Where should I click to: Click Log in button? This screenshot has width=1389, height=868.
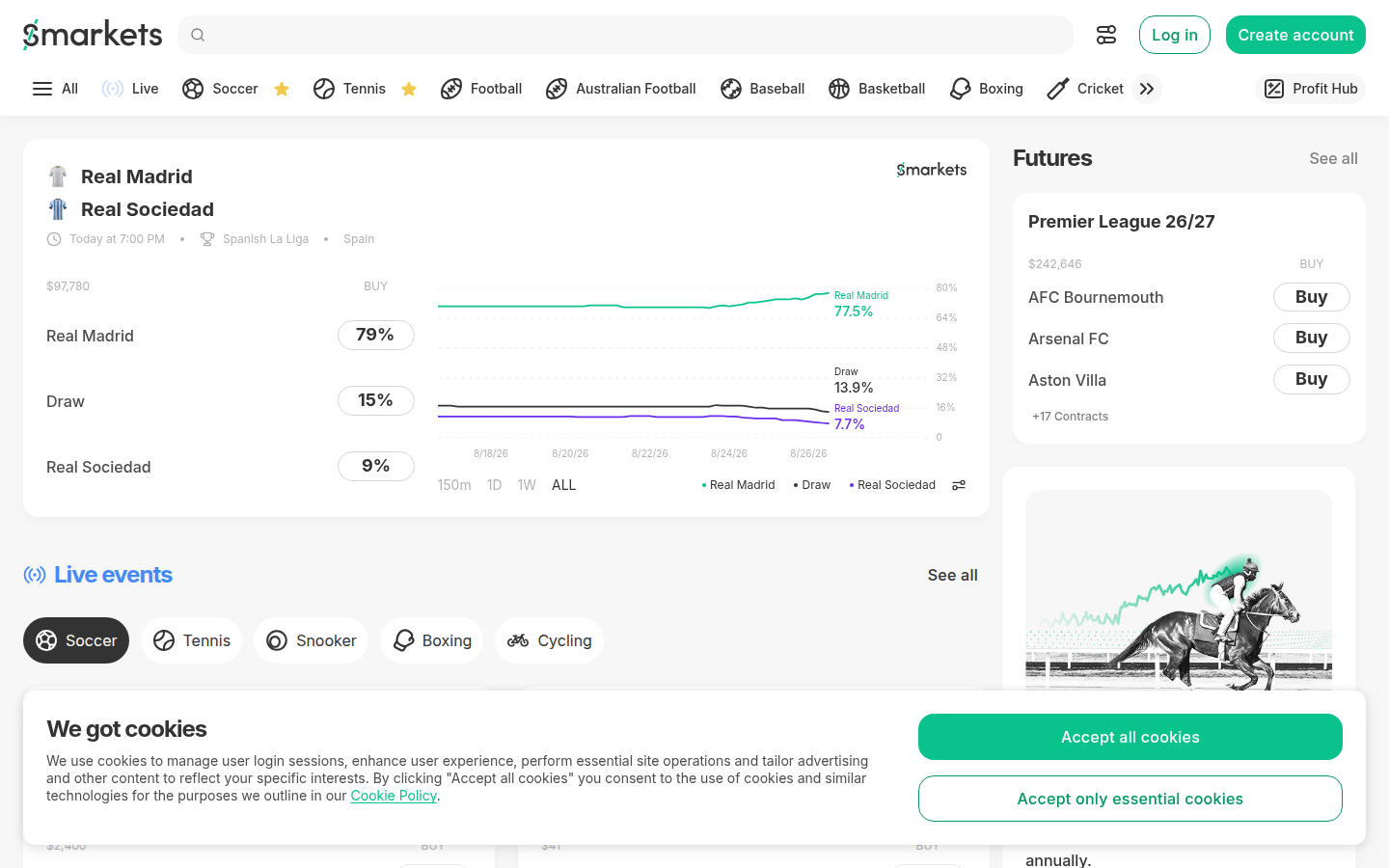pos(1175,35)
